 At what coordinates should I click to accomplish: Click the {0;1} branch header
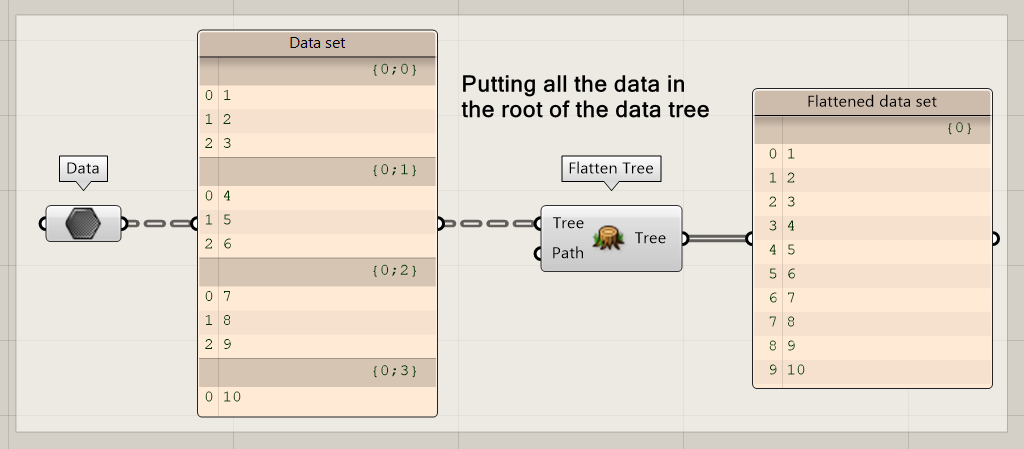(317, 172)
